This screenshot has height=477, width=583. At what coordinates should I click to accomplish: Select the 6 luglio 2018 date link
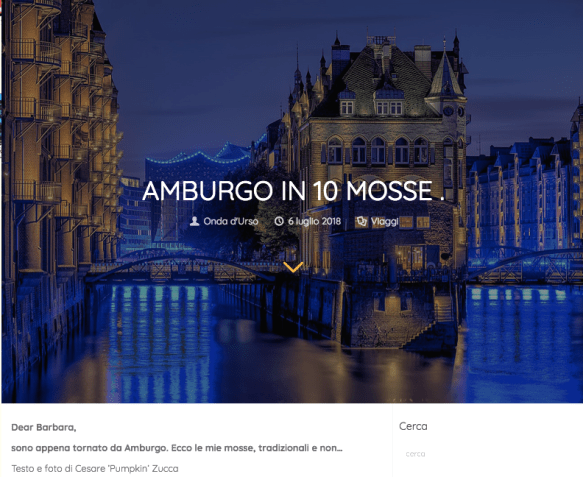pyautogui.click(x=315, y=221)
